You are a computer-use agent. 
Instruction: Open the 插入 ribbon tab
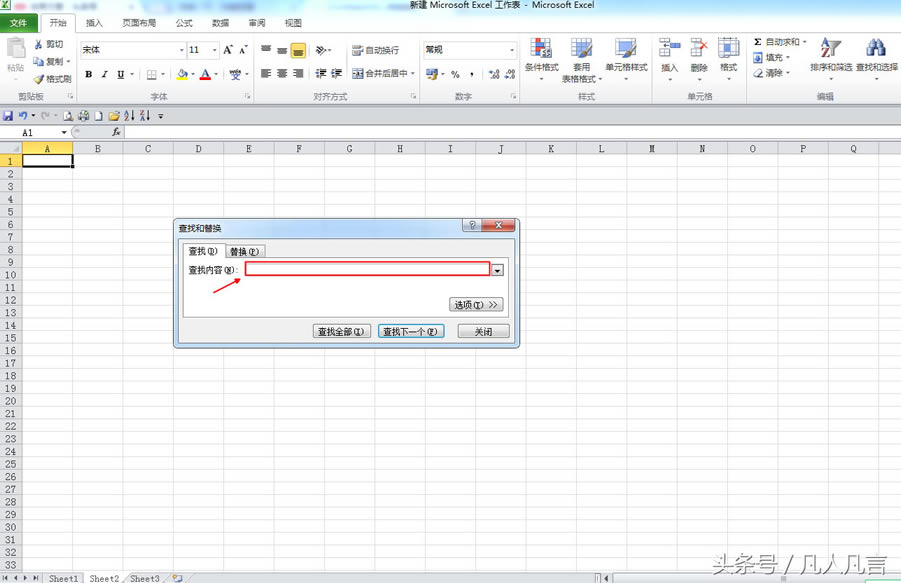(94, 22)
